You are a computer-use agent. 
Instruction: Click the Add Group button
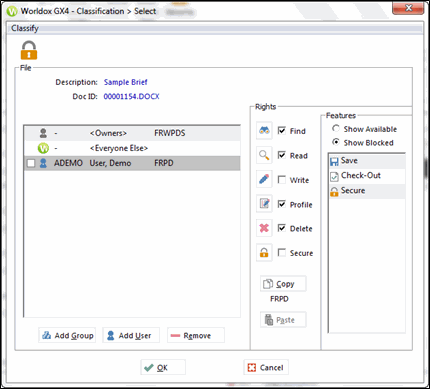[x=67, y=335]
